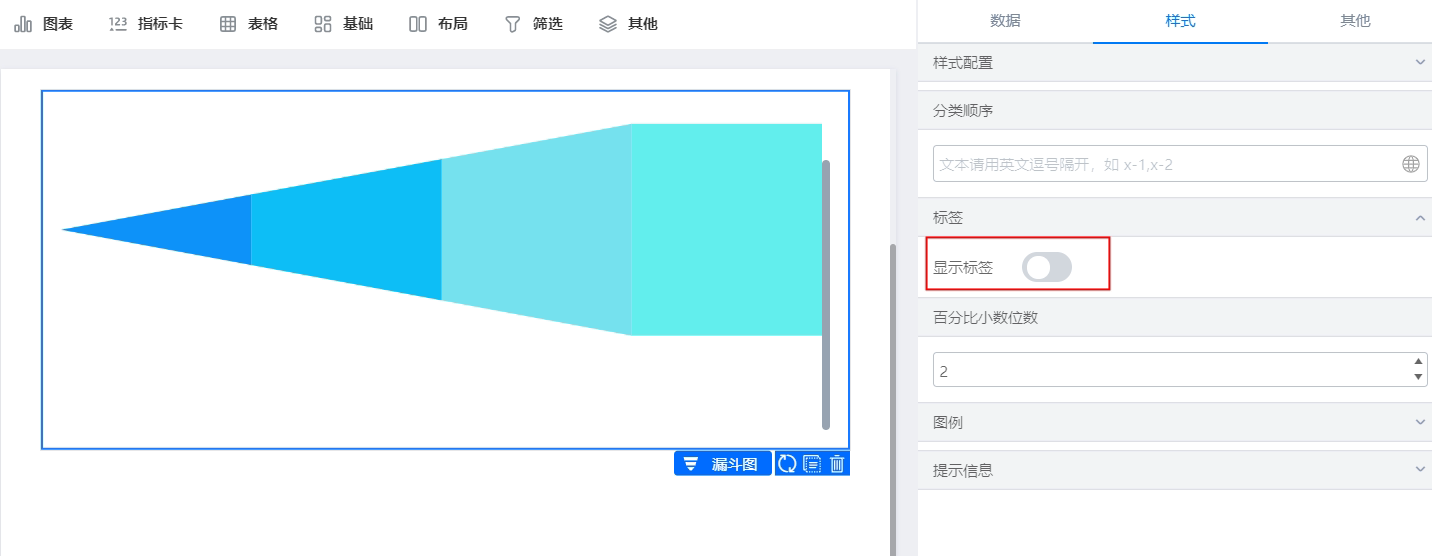Switch to the 其他 panel tab
Image resolution: width=1432 pixels, height=556 pixels.
pos(1355,21)
